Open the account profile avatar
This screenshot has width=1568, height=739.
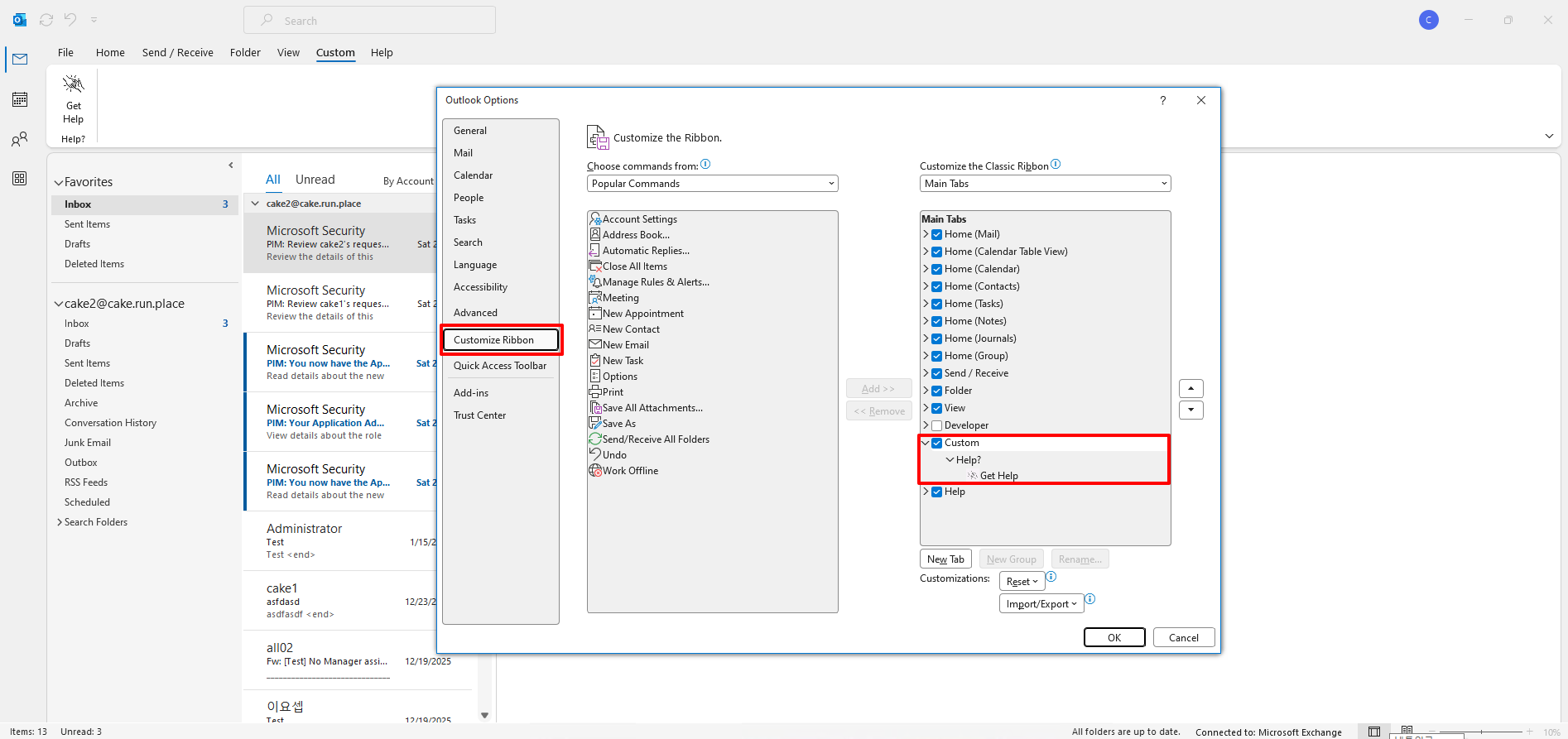coord(1429,20)
